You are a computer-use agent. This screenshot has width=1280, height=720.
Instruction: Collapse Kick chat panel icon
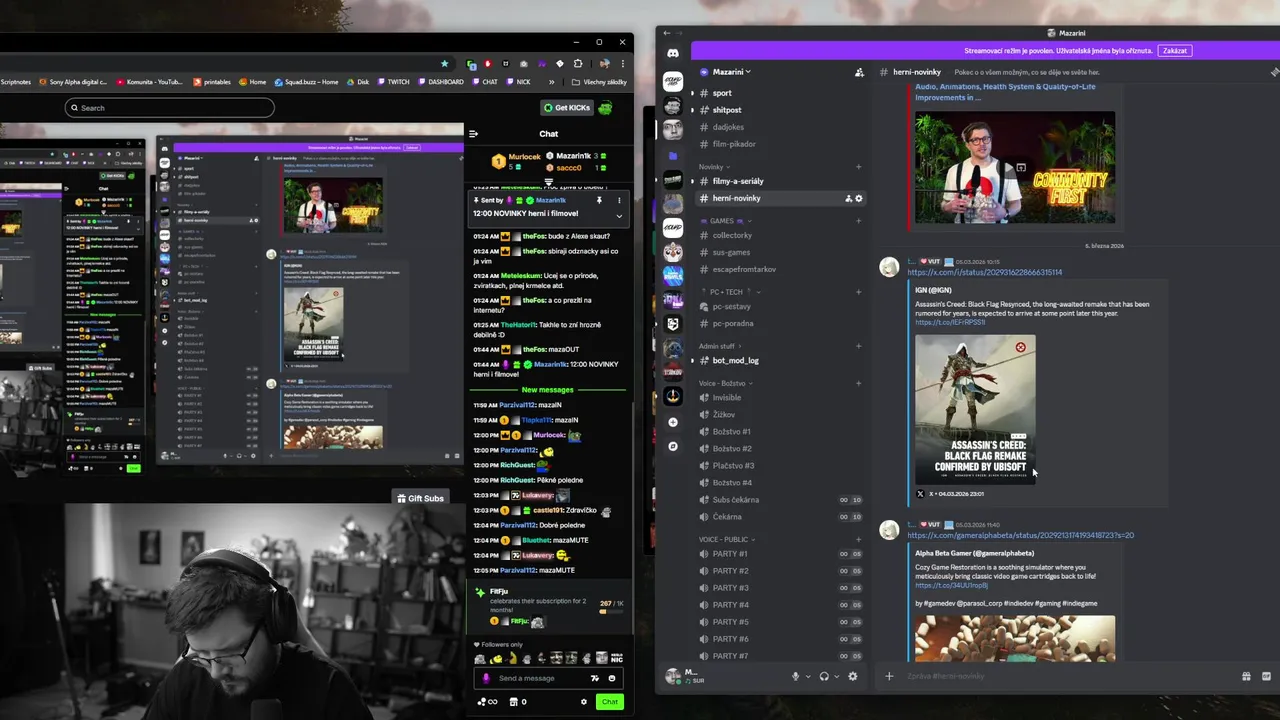473,134
